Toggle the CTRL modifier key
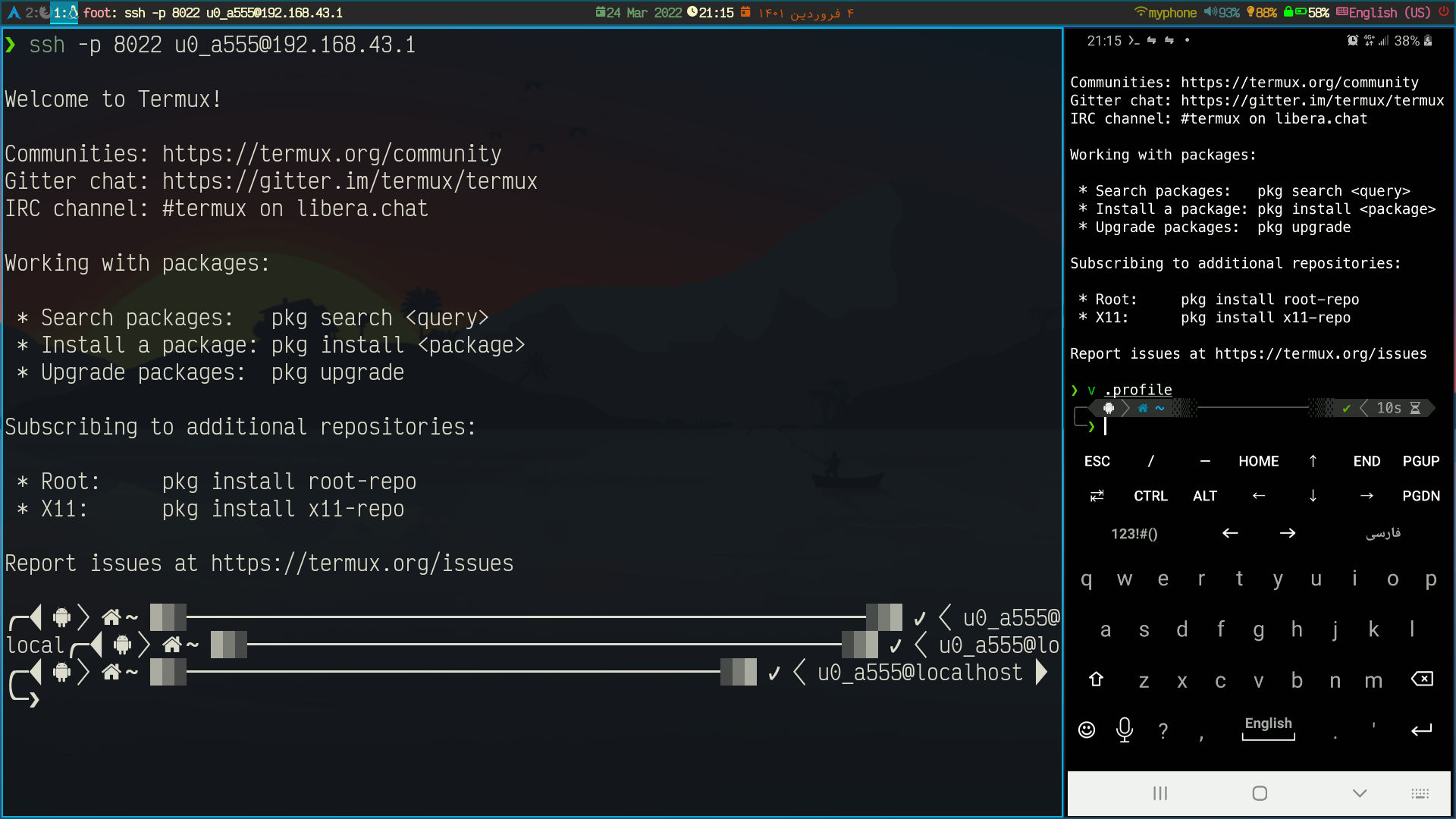1456x819 pixels. (1150, 496)
